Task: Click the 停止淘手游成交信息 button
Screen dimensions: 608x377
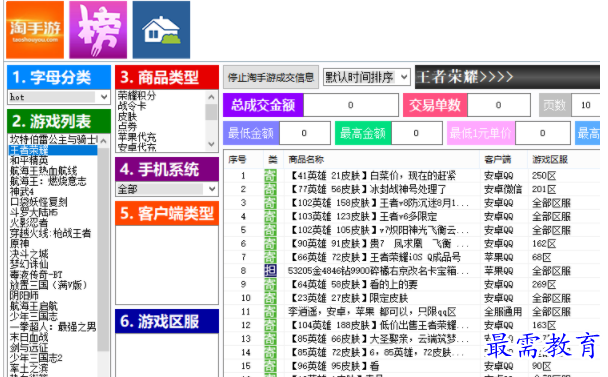Action: pyautogui.click(x=271, y=77)
